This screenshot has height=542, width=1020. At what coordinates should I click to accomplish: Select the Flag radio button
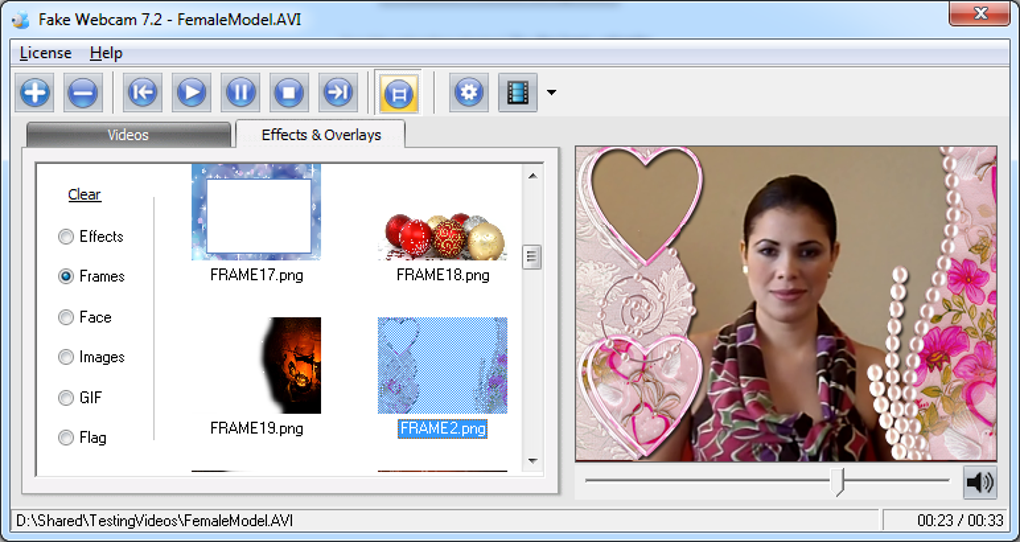coord(66,438)
